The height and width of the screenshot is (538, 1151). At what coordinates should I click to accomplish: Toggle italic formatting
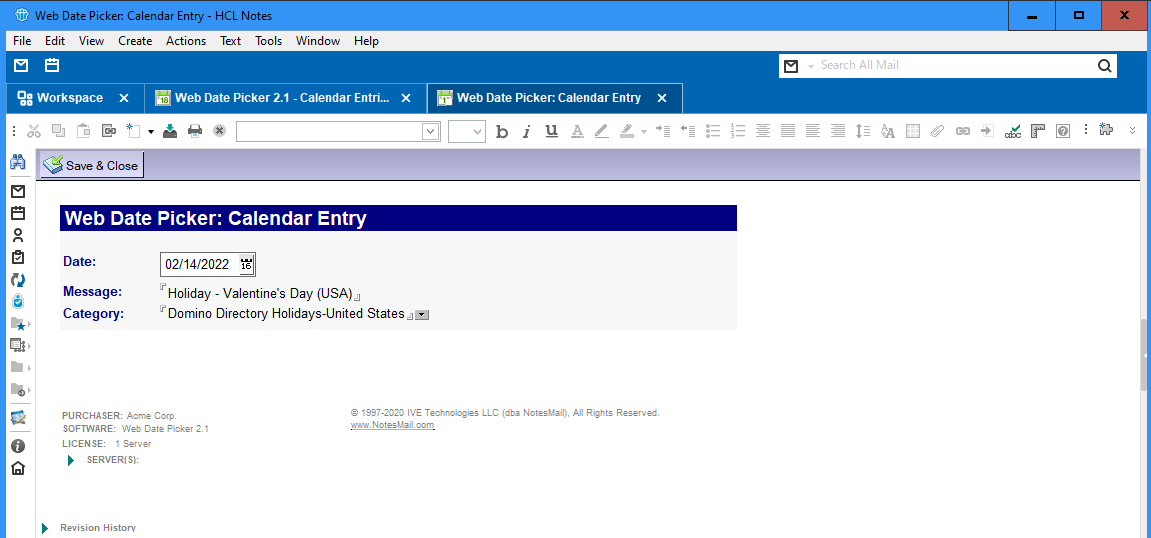527,131
